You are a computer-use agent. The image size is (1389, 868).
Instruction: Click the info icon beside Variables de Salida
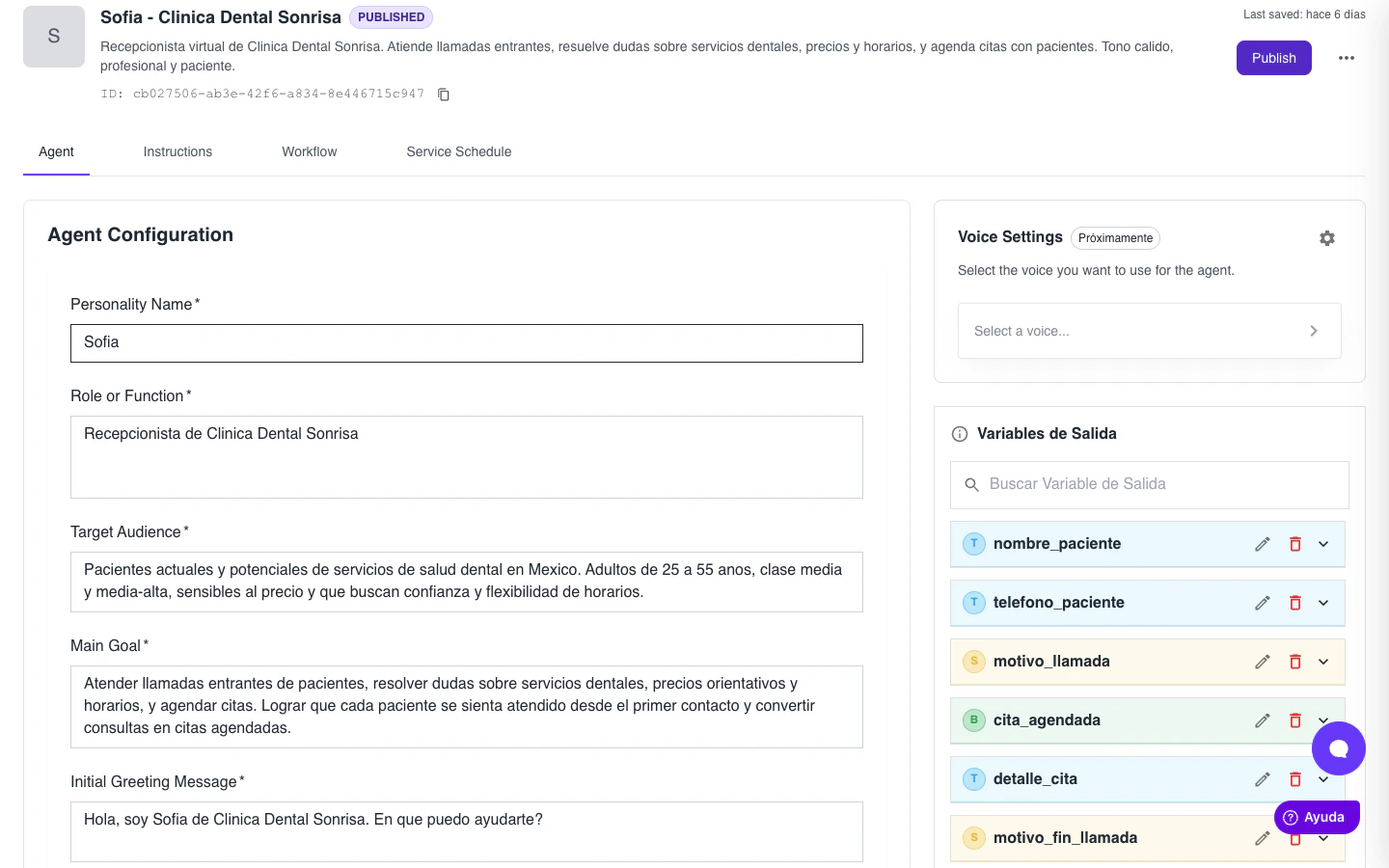coord(960,434)
